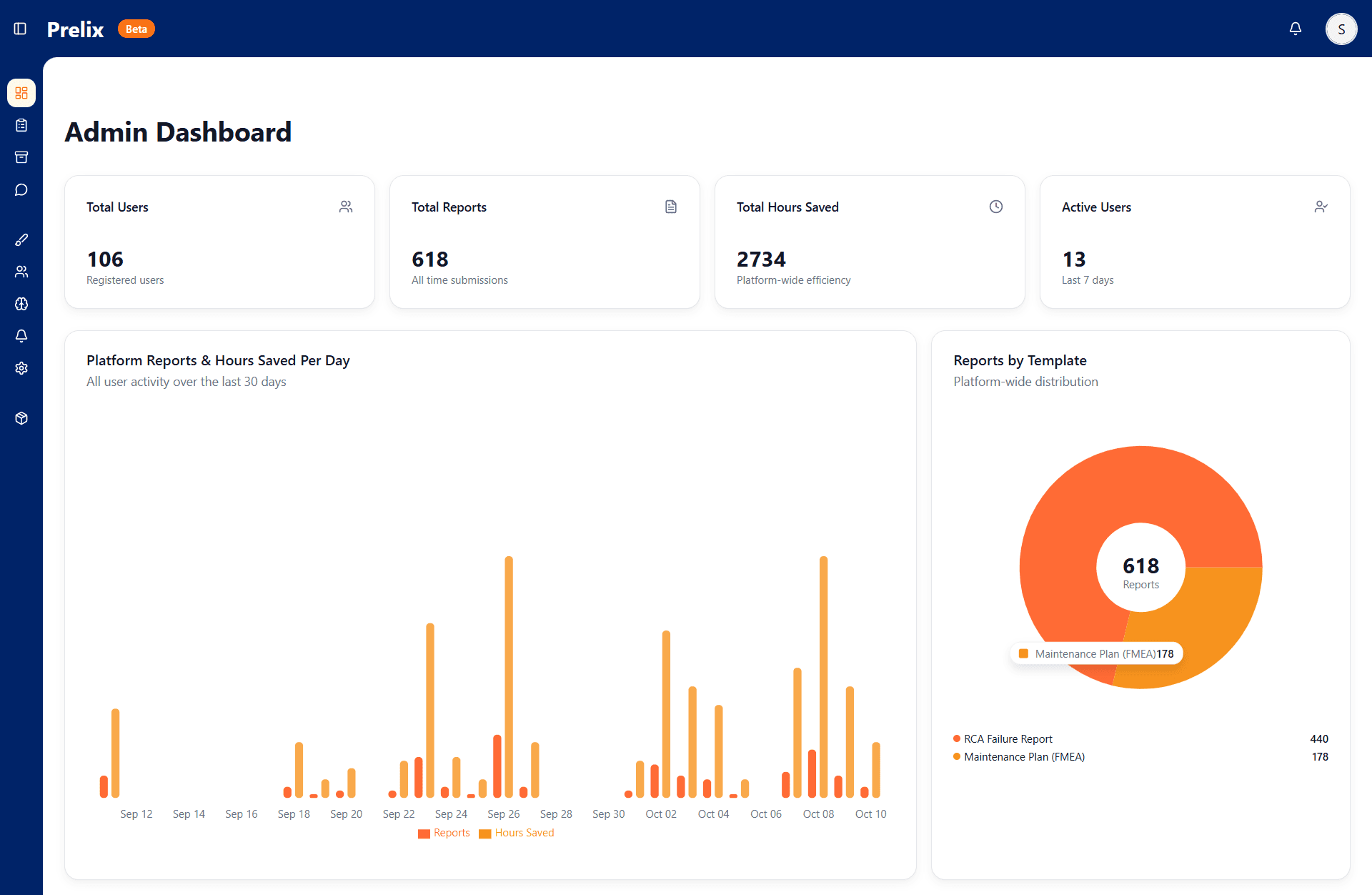Open the chat bubble icon in sidebar
The image size is (1372, 895).
21,189
